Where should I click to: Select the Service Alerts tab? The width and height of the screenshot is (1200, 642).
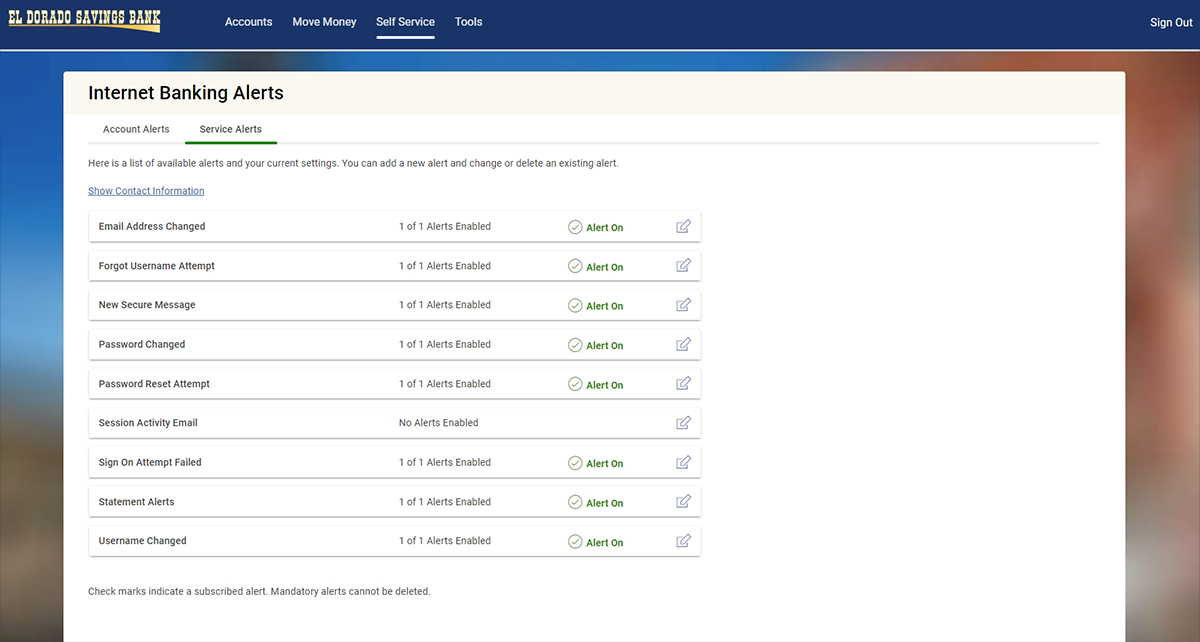[x=230, y=129]
